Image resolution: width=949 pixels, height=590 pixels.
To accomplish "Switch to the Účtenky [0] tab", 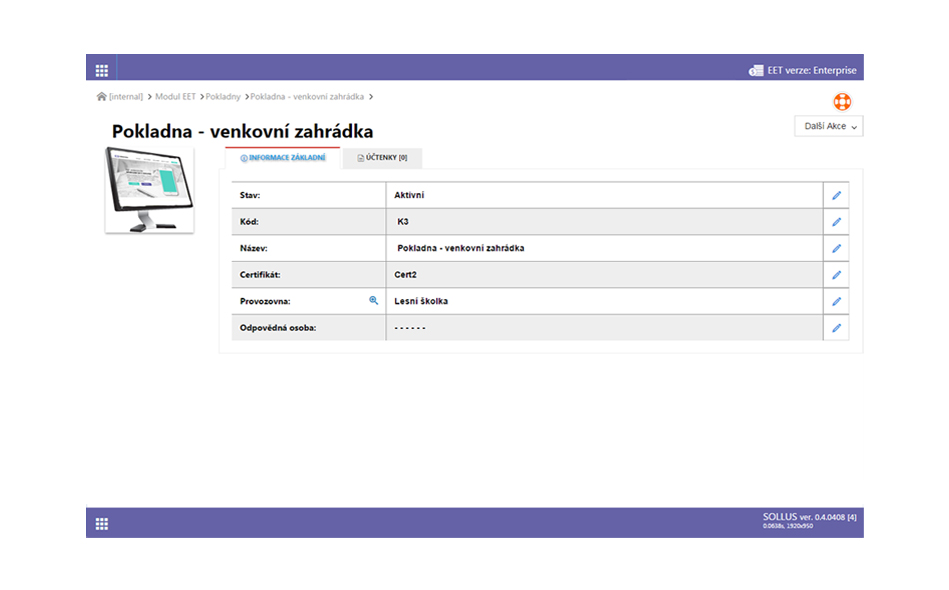I will pyautogui.click(x=382, y=158).
